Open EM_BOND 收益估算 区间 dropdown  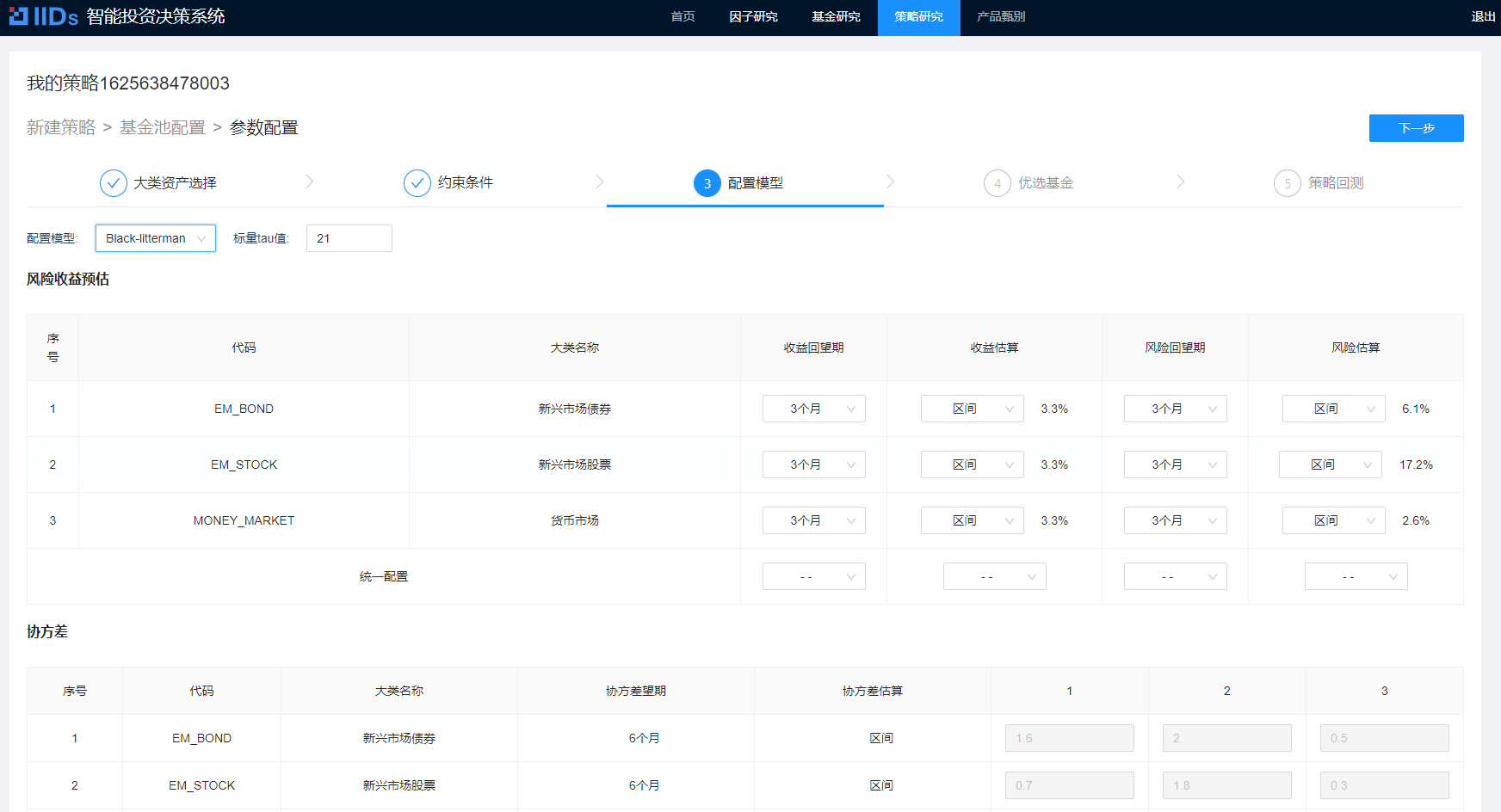tap(973, 409)
